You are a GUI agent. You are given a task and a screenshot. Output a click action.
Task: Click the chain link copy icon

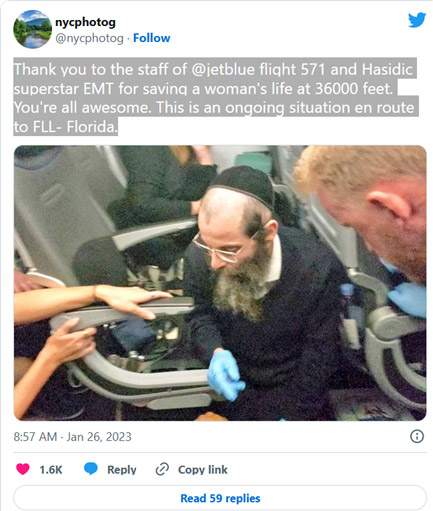(x=162, y=469)
